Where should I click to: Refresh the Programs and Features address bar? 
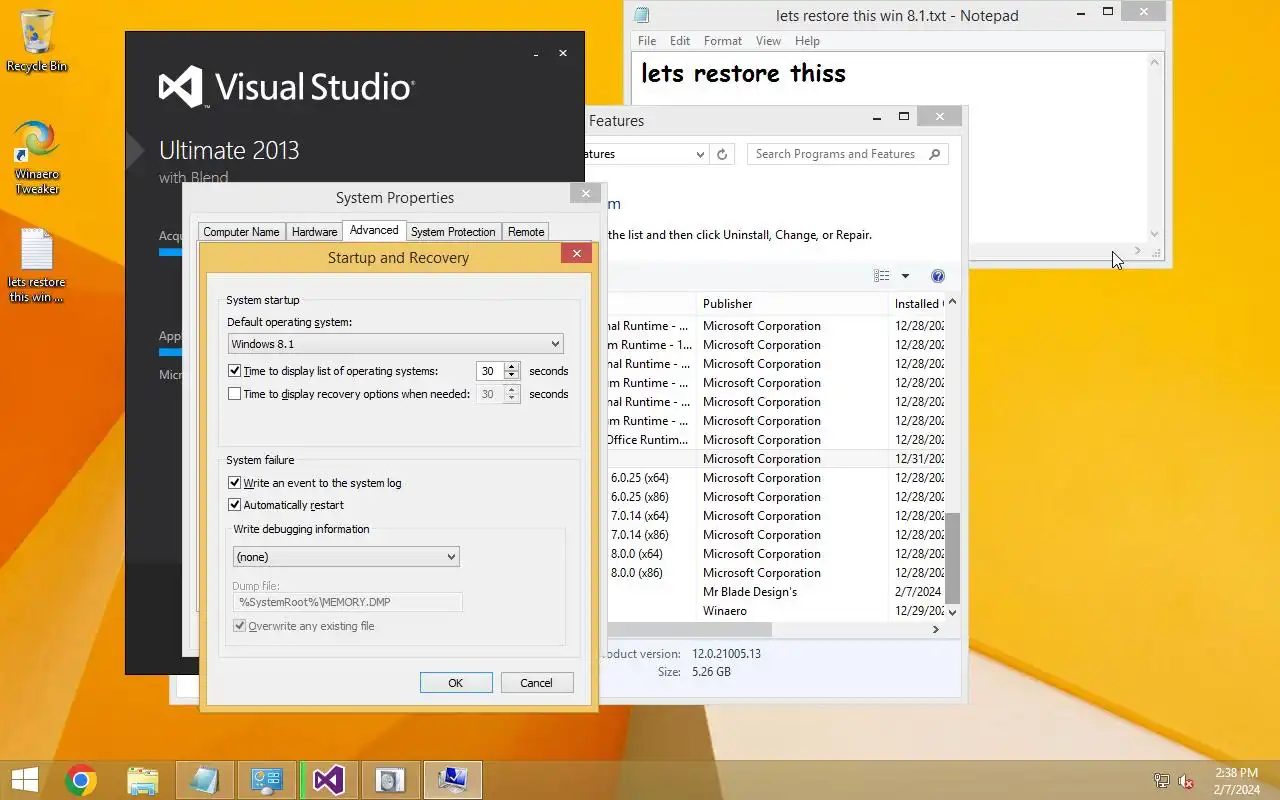click(x=722, y=154)
